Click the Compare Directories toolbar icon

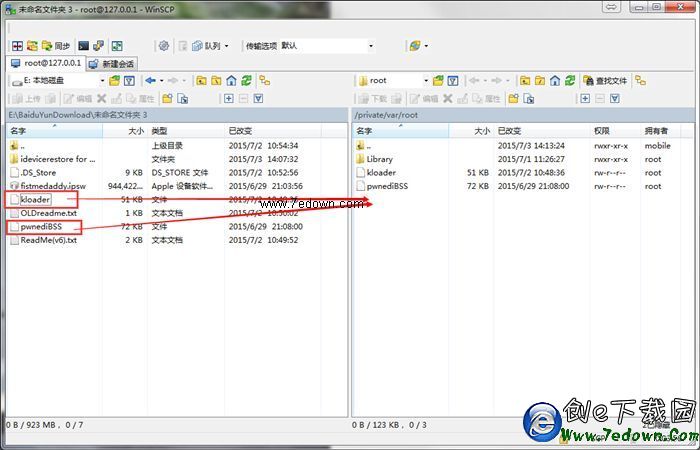[17, 46]
